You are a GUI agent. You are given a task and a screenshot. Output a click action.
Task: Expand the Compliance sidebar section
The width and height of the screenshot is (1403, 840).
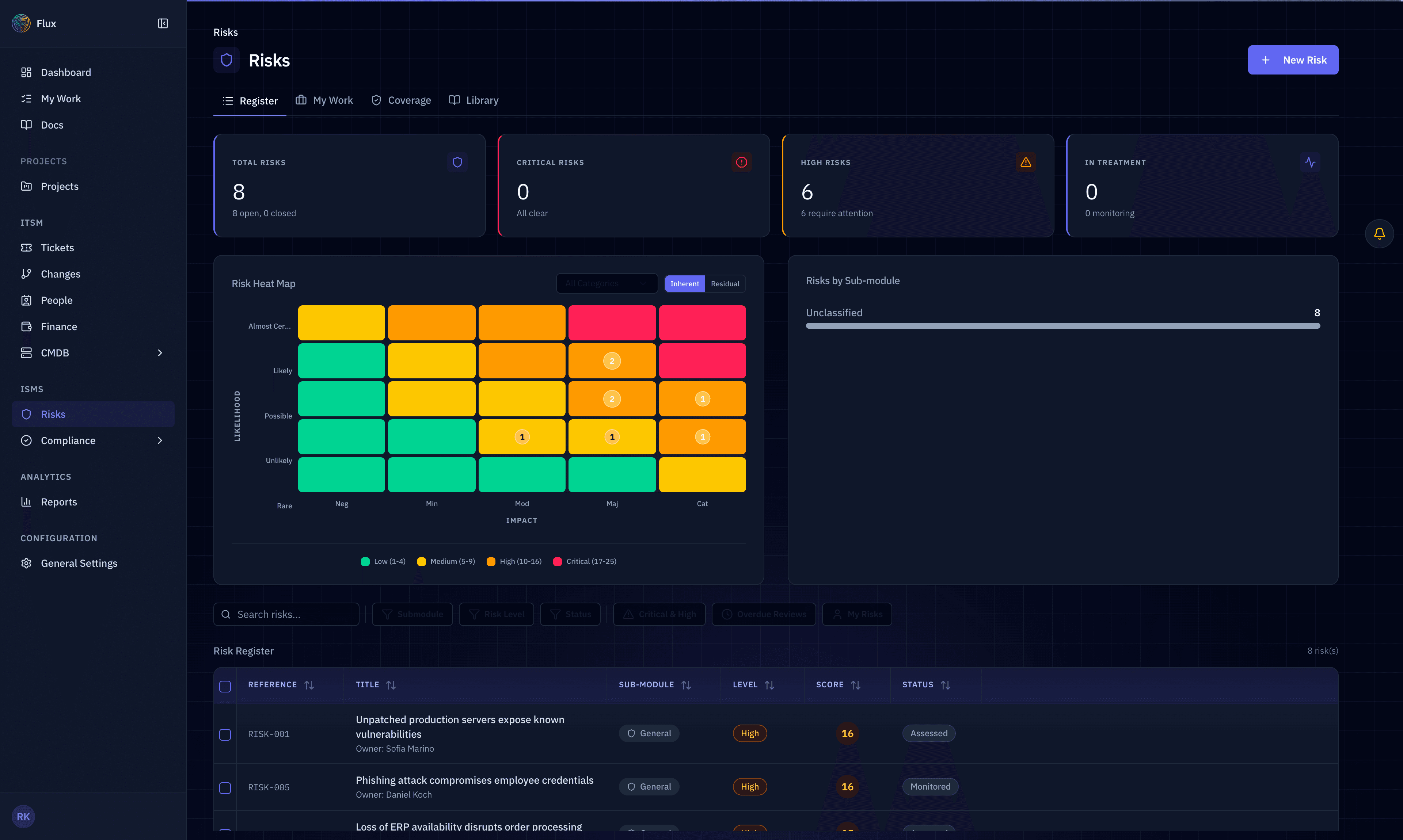tap(160, 440)
